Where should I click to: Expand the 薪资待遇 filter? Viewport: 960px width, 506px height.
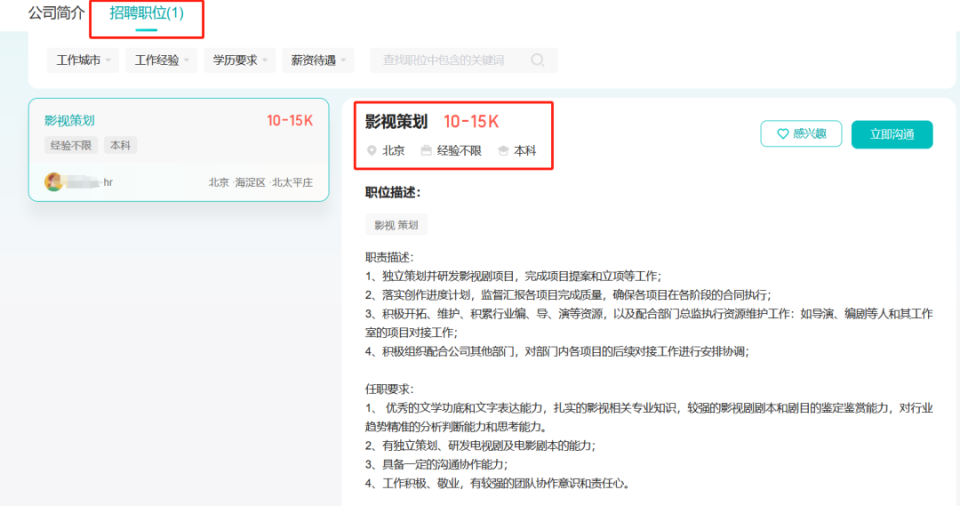318,60
